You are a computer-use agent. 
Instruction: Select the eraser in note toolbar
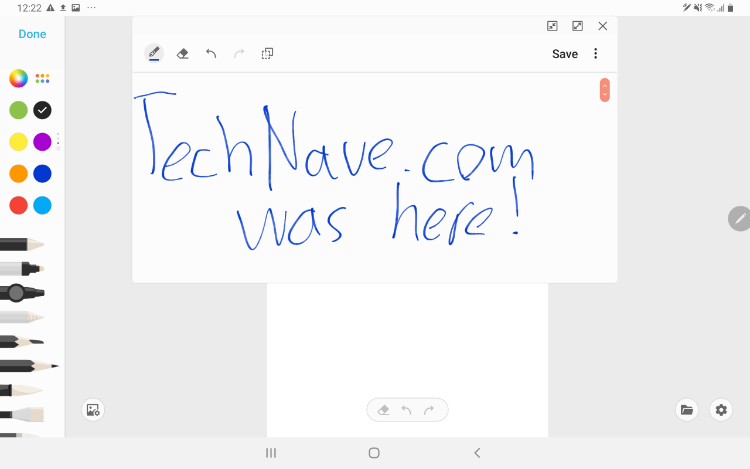coord(182,53)
